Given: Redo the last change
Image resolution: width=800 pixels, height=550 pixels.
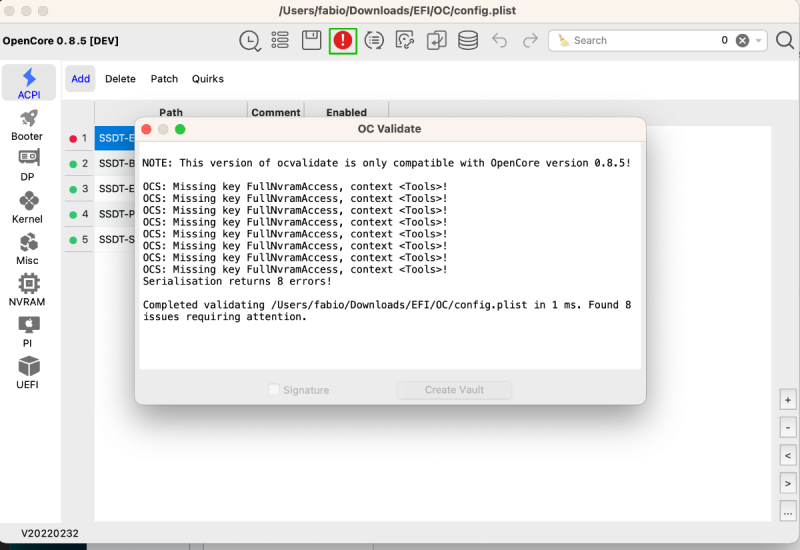Looking at the screenshot, I should (531, 40).
